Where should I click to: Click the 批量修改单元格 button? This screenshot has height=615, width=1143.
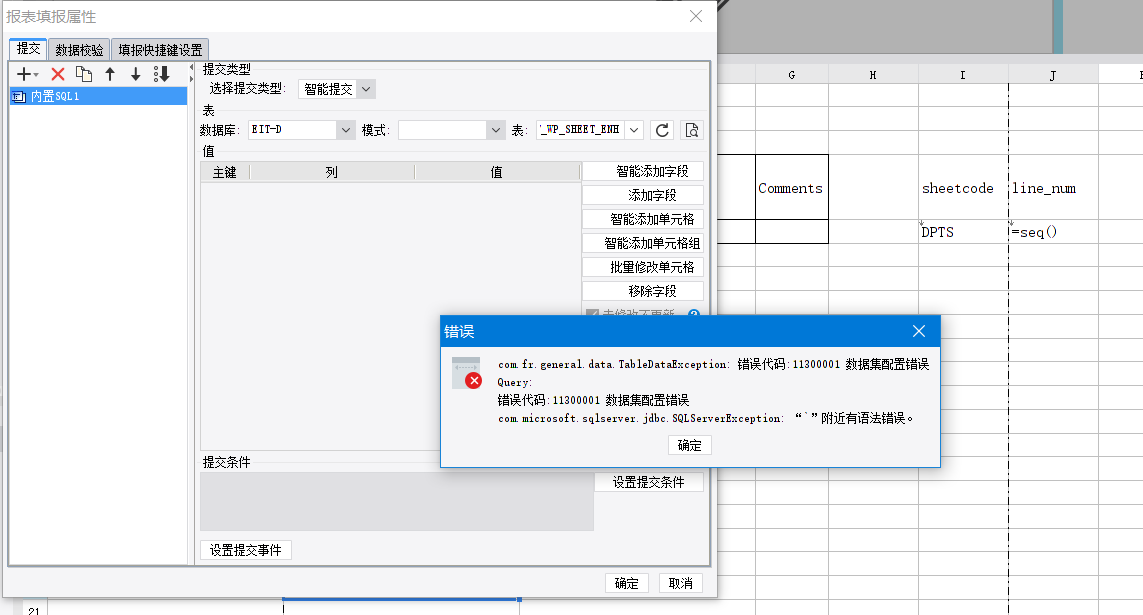tap(643, 267)
